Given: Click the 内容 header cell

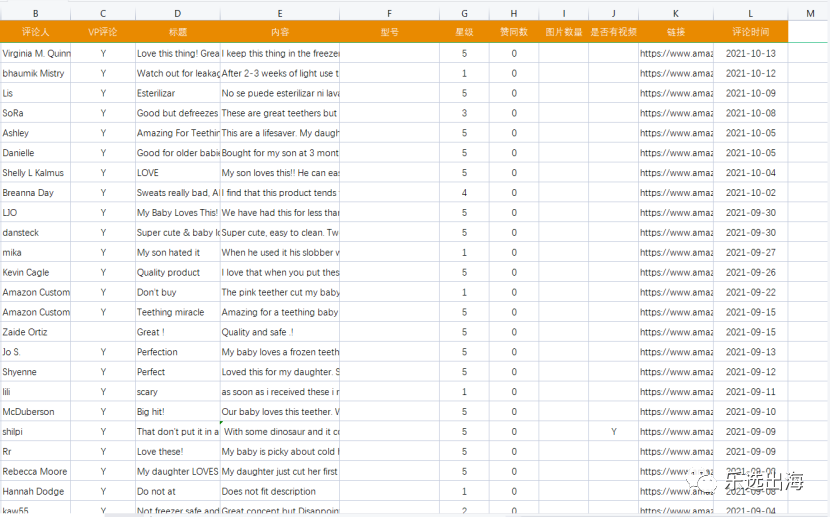Looking at the screenshot, I should pyautogui.click(x=279, y=32).
